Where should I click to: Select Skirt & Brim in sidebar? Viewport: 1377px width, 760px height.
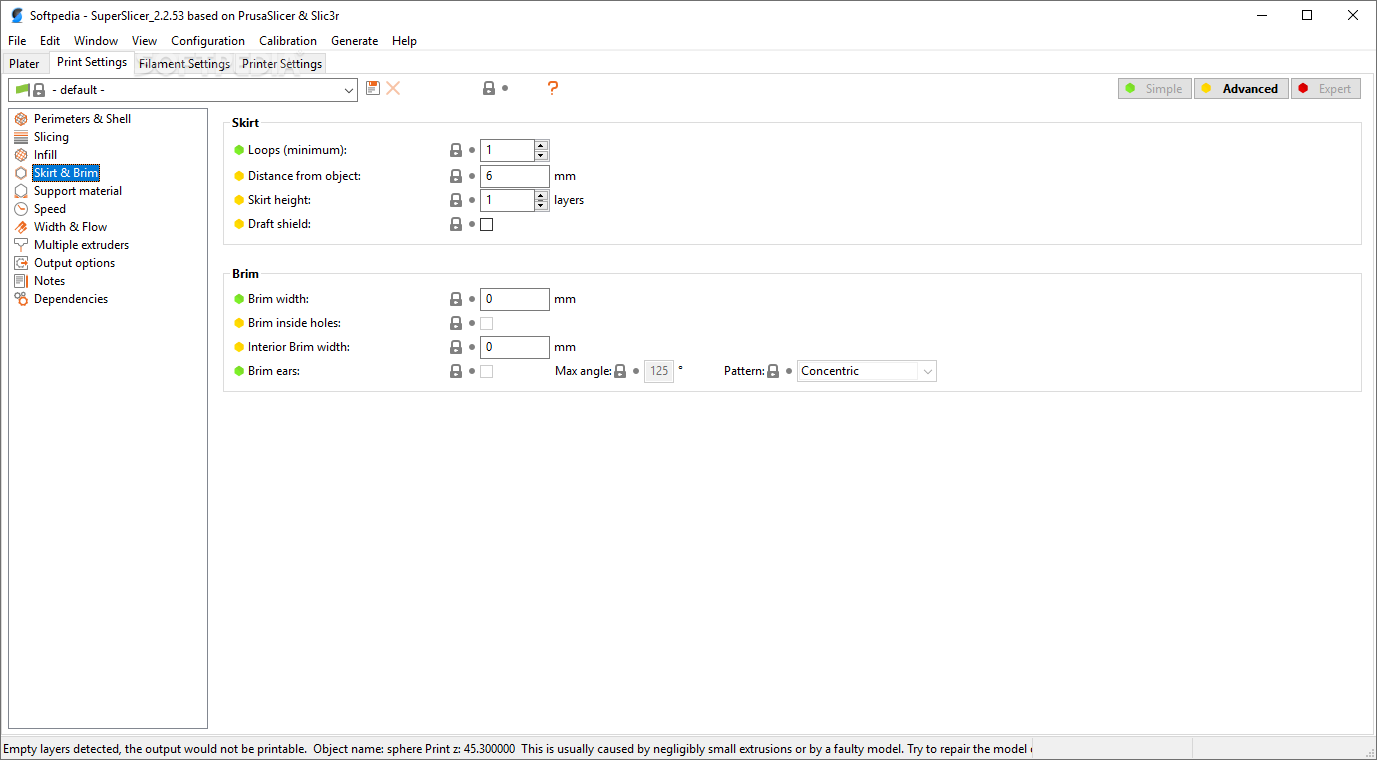tap(66, 173)
